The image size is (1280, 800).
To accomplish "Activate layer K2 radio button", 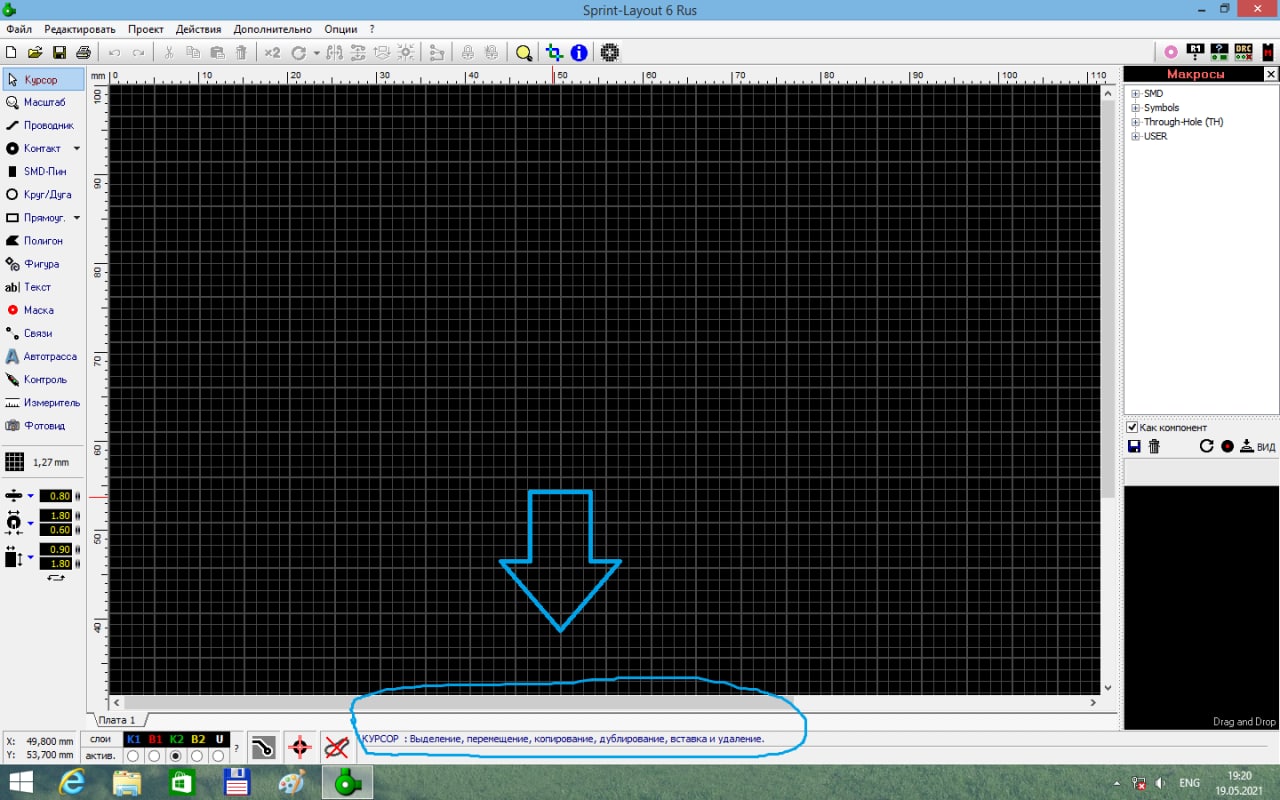I will pyautogui.click(x=176, y=756).
